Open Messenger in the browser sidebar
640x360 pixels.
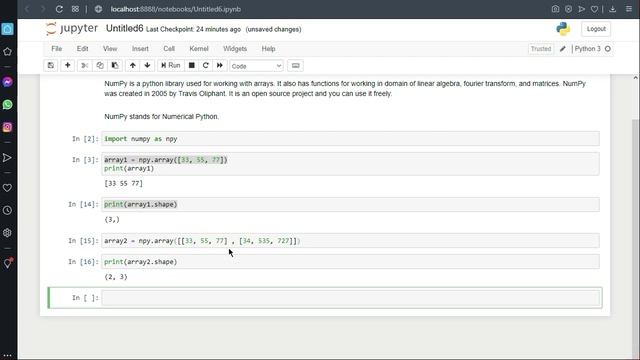coord(7,82)
